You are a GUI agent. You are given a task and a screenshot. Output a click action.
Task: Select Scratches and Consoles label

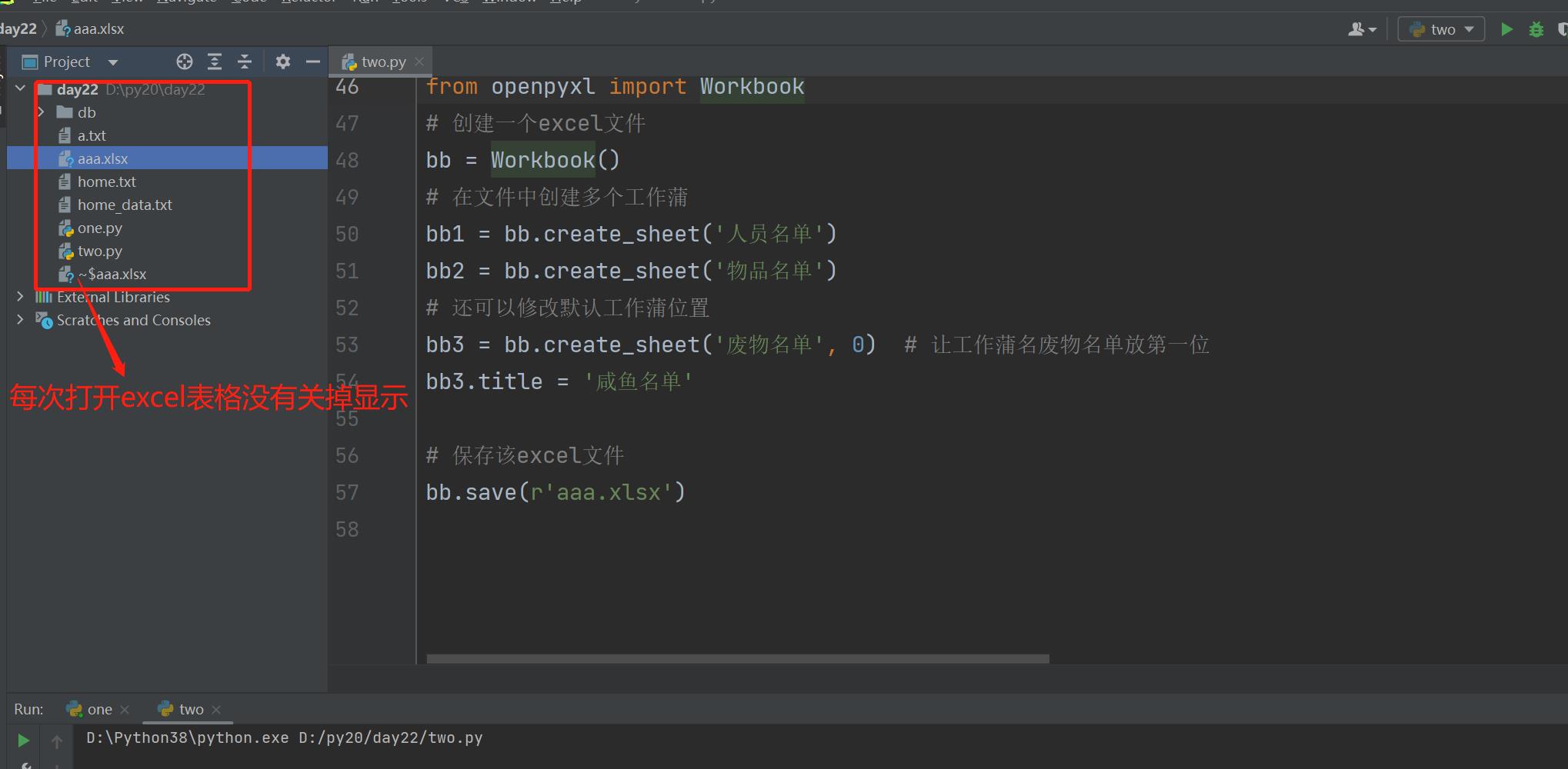[x=133, y=320]
